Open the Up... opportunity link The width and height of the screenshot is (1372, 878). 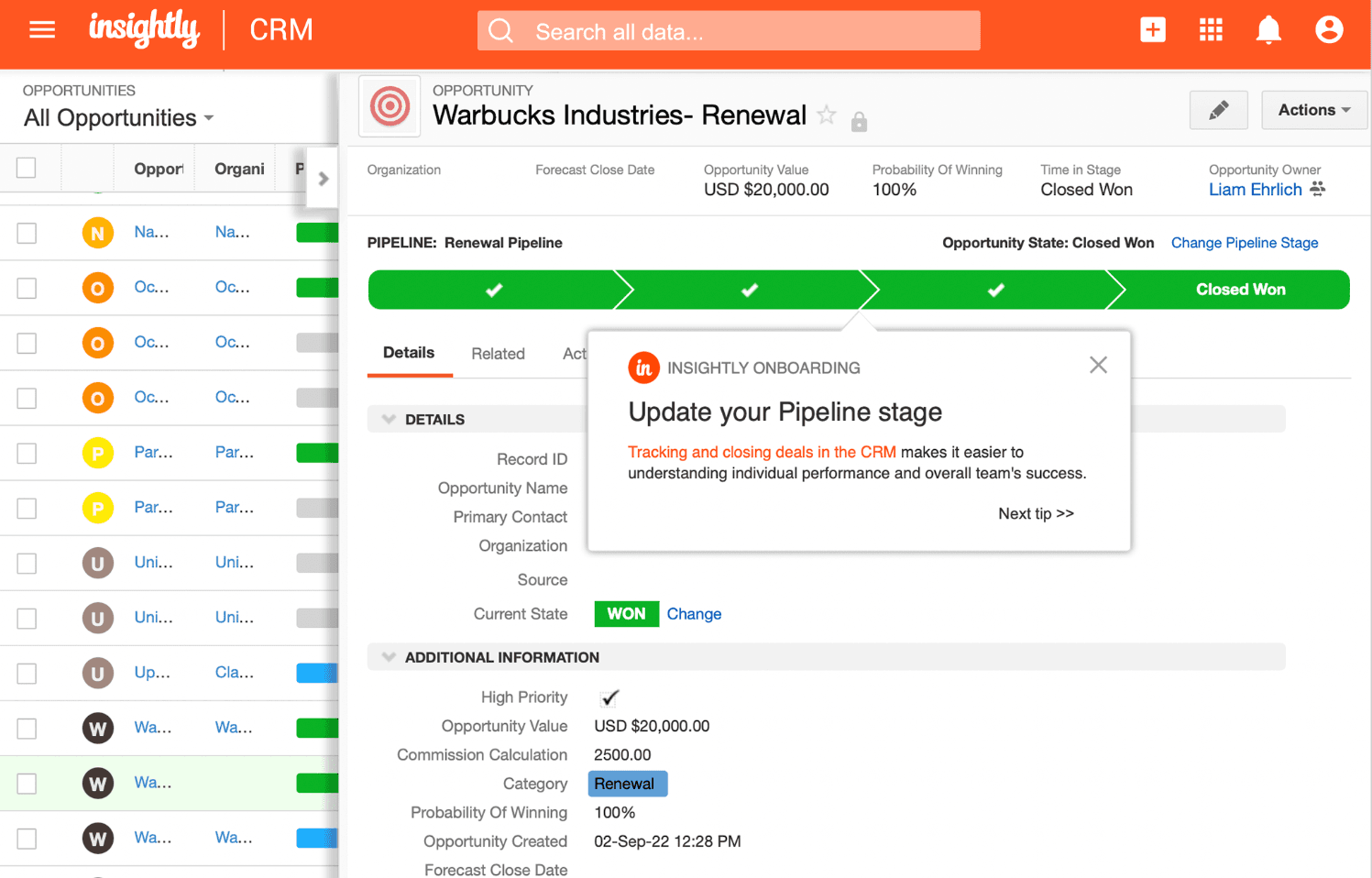pos(152,672)
